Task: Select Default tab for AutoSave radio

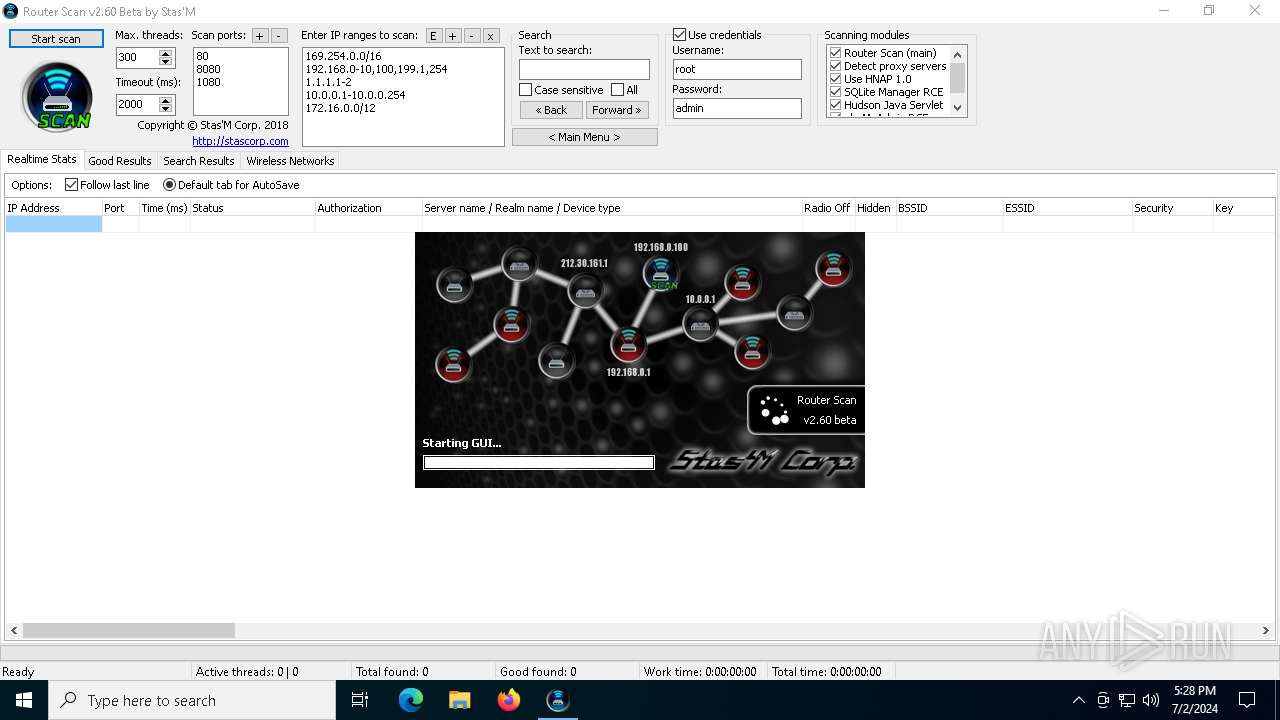Action: [x=169, y=185]
